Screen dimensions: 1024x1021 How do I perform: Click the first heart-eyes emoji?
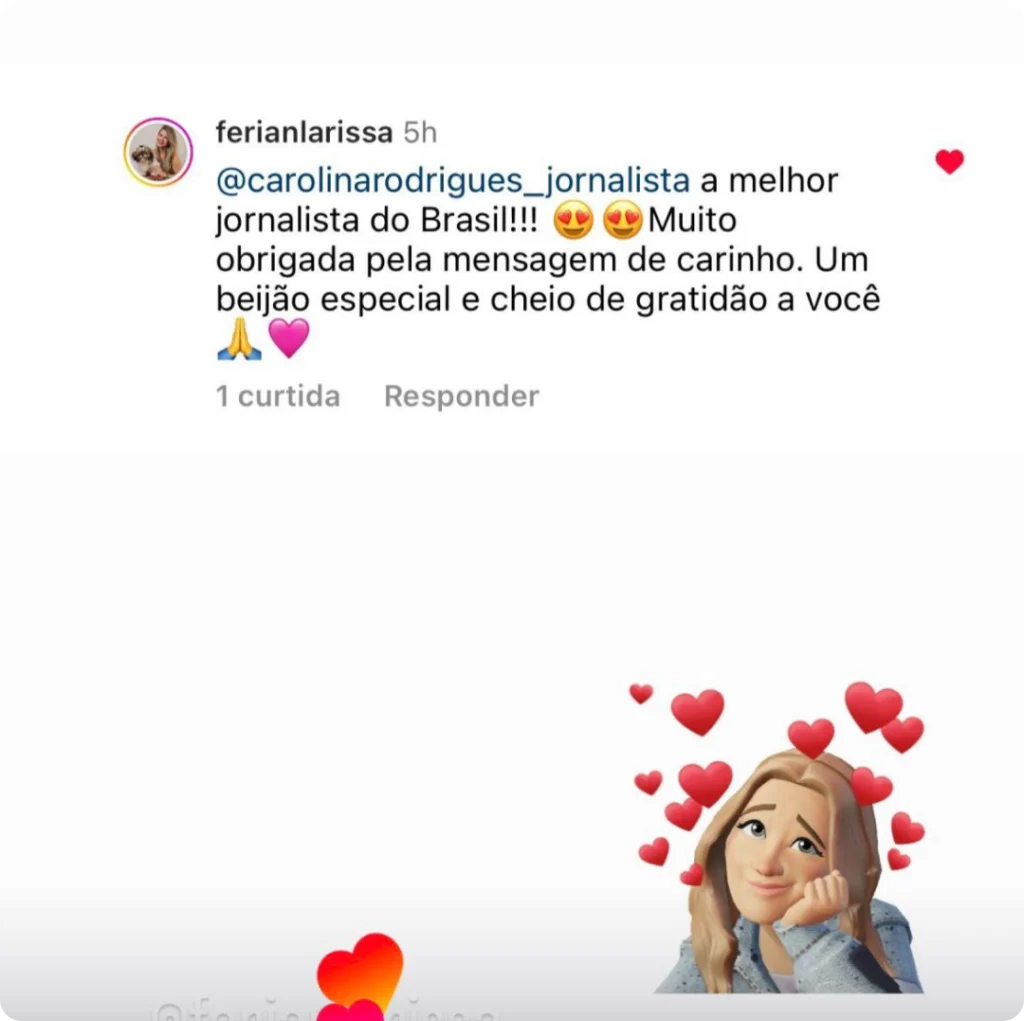573,221
